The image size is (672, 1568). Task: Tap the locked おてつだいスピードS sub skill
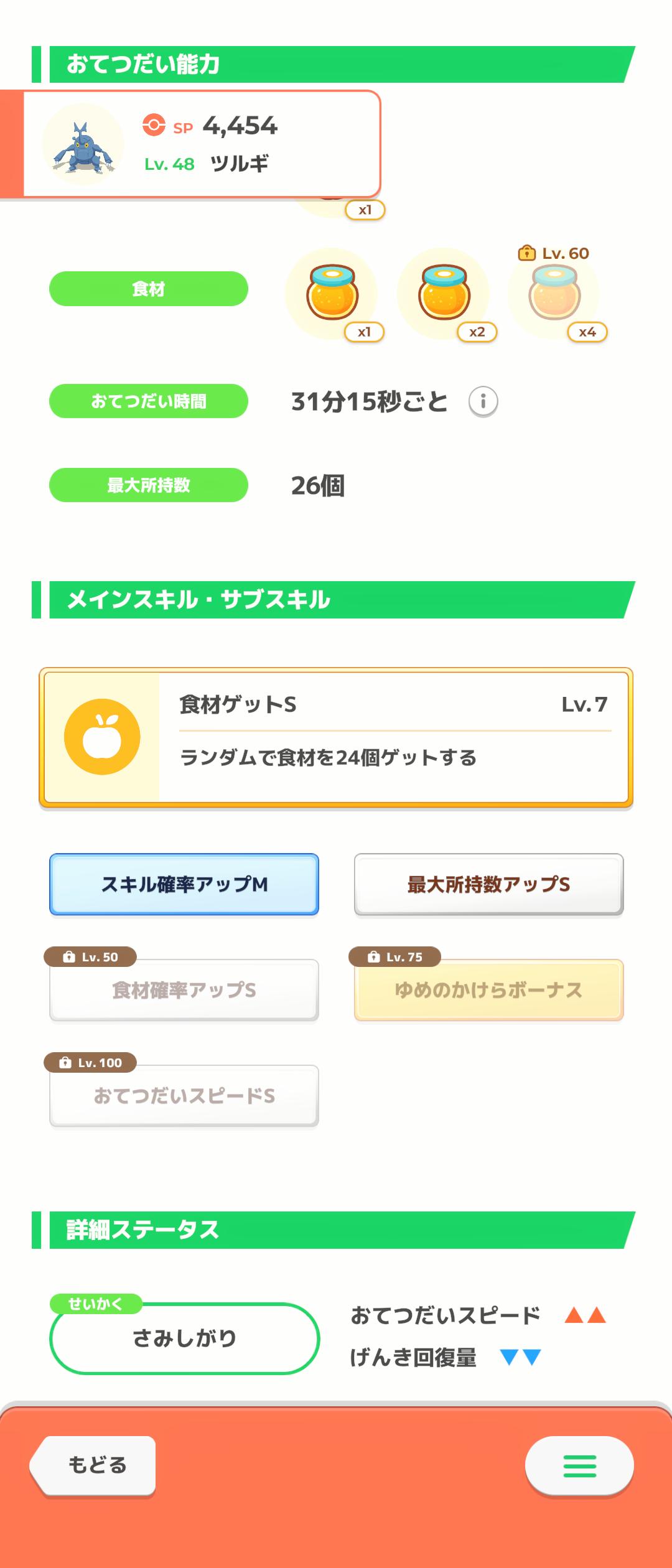(184, 1096)
